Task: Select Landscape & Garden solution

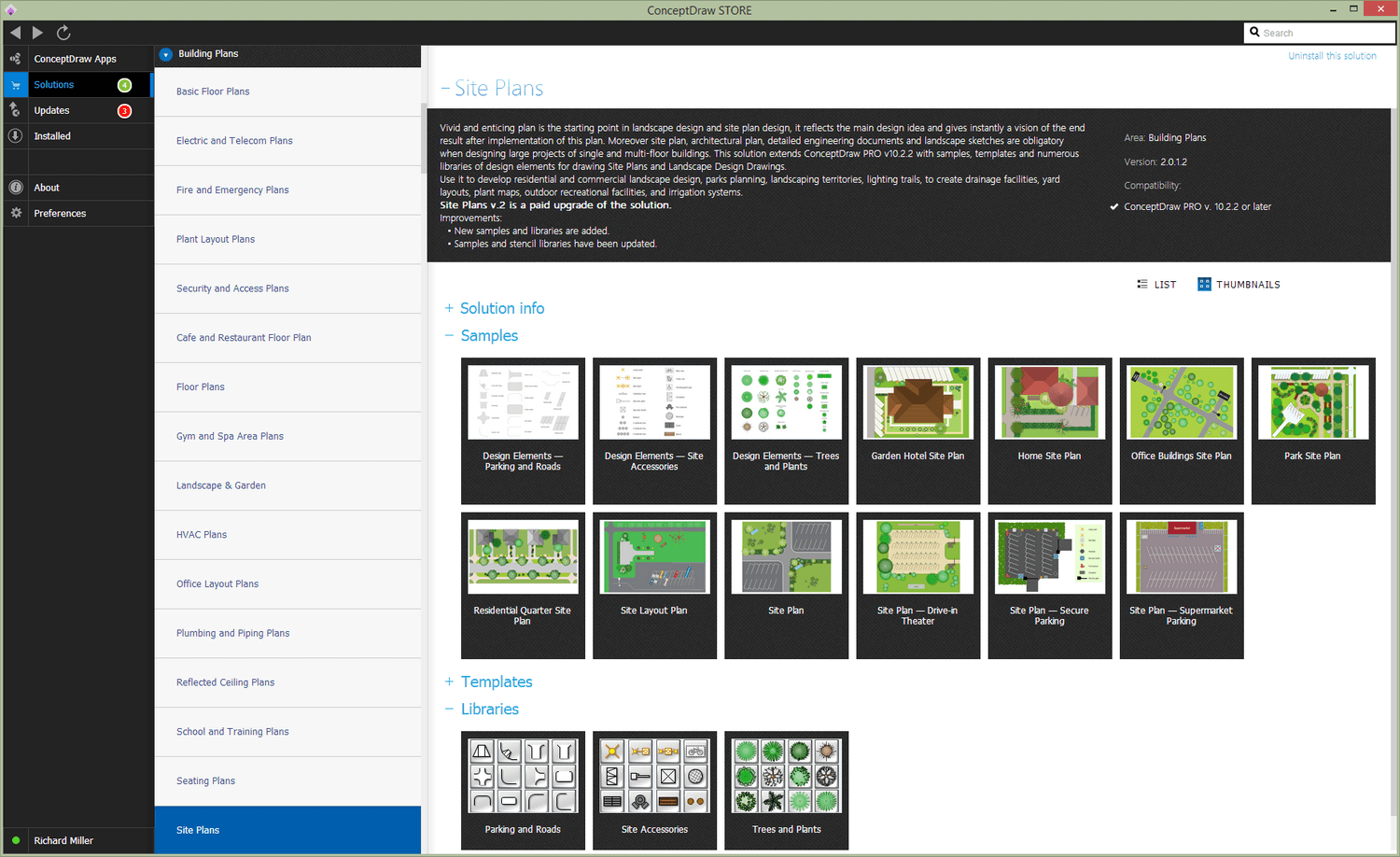Action: tap(287, 485)
